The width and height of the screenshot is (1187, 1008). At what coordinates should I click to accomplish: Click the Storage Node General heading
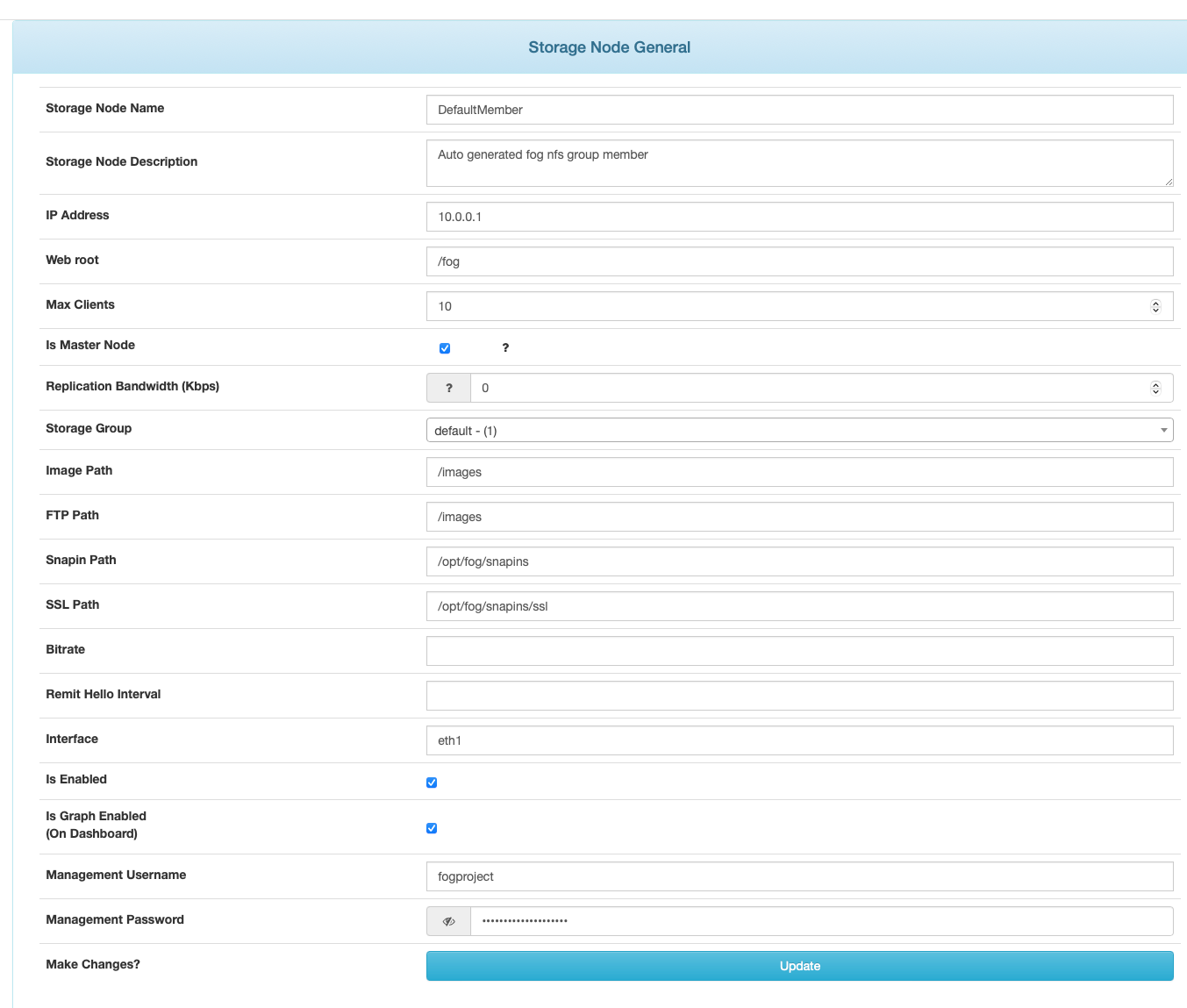pyautogui.click(x=609, y=47)
